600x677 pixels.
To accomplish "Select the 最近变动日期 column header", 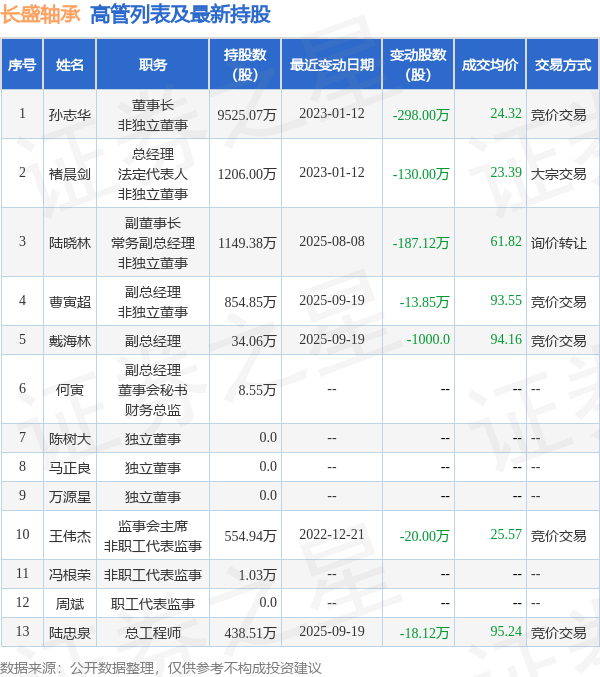I will point(332,65).
